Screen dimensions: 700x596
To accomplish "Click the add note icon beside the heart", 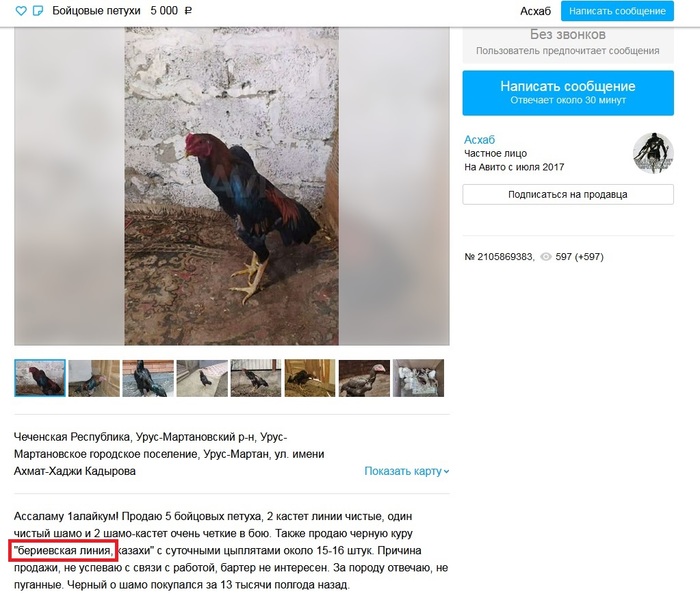I will [x=38, y=11].
